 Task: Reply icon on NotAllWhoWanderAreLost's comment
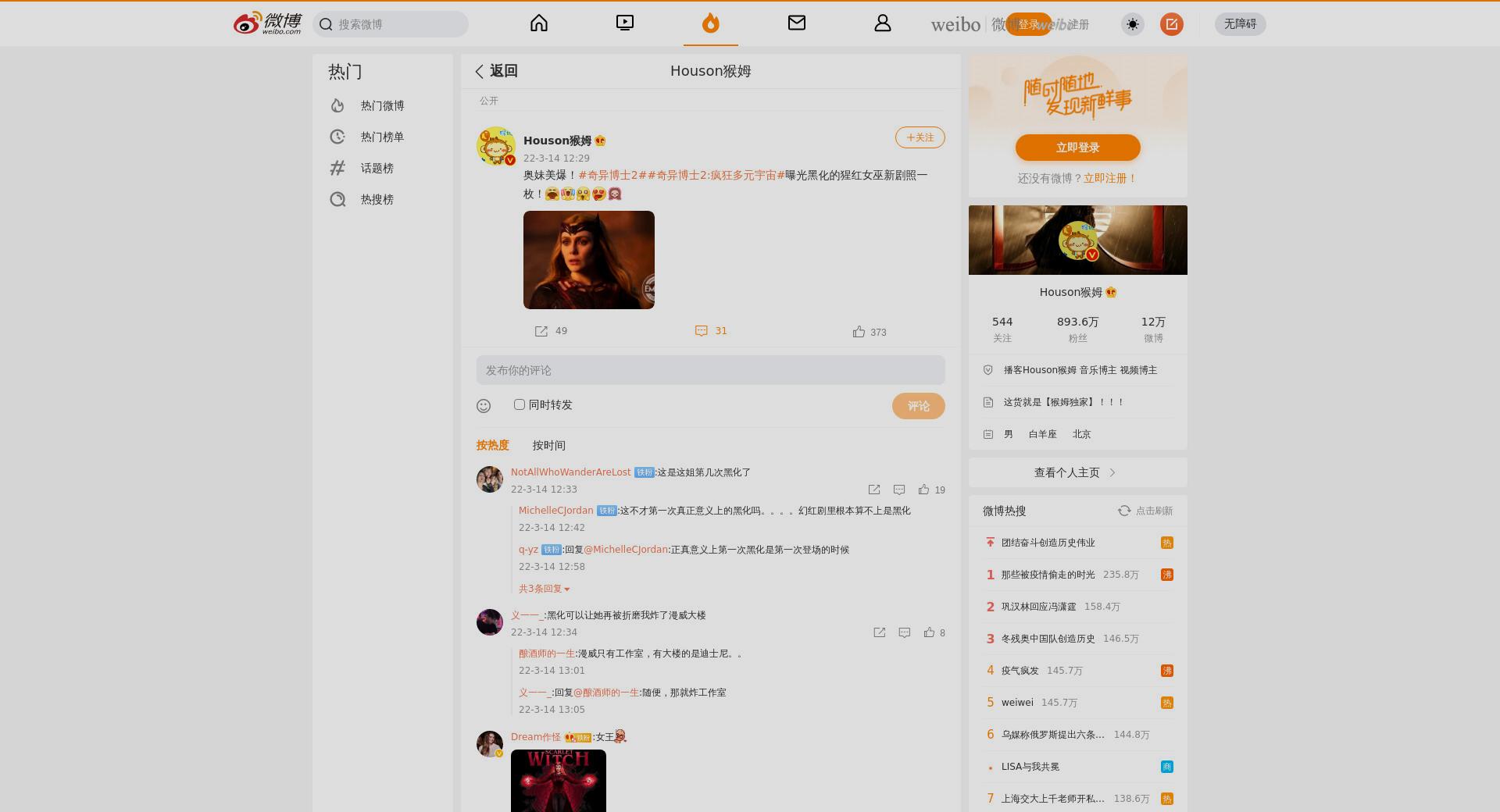coord(899,490)
